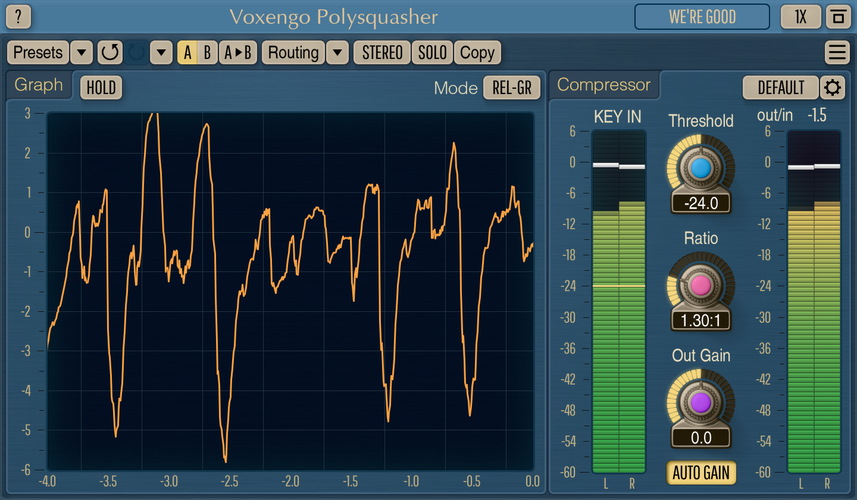Click the Out Gain knob

[x=701, y=403]
